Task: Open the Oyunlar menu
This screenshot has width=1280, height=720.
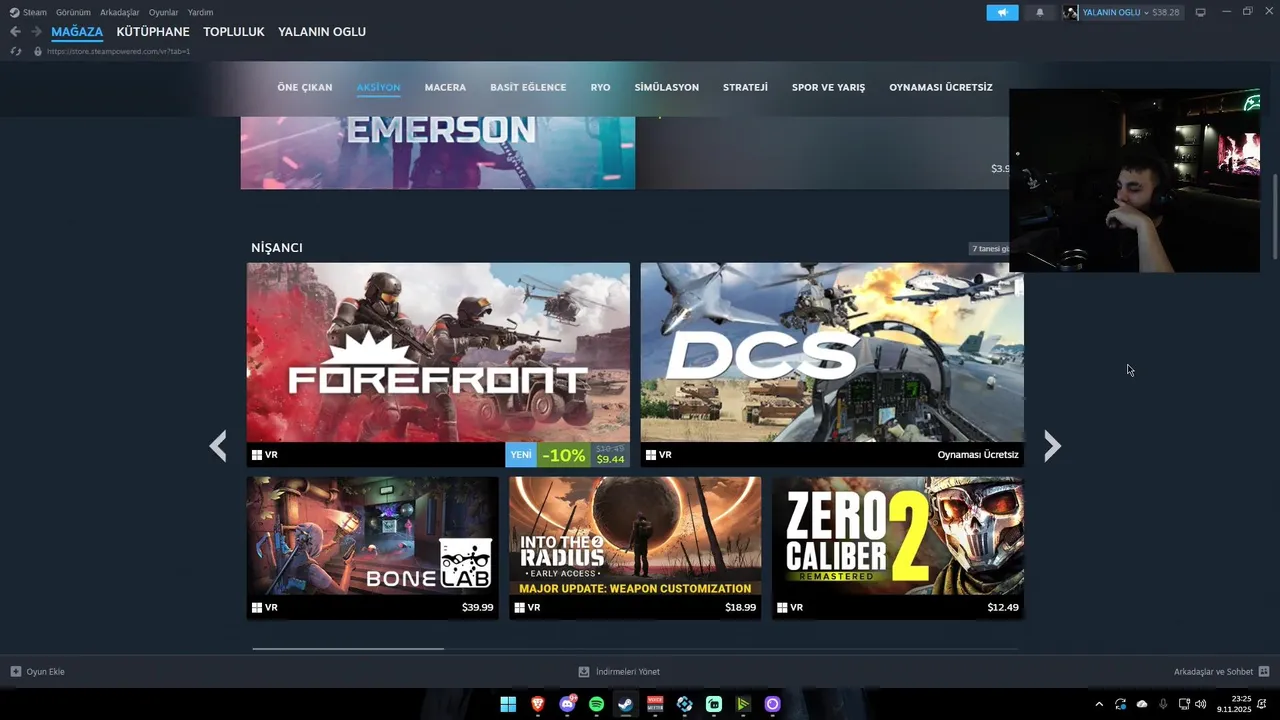Action: click(x=164, y=12)
